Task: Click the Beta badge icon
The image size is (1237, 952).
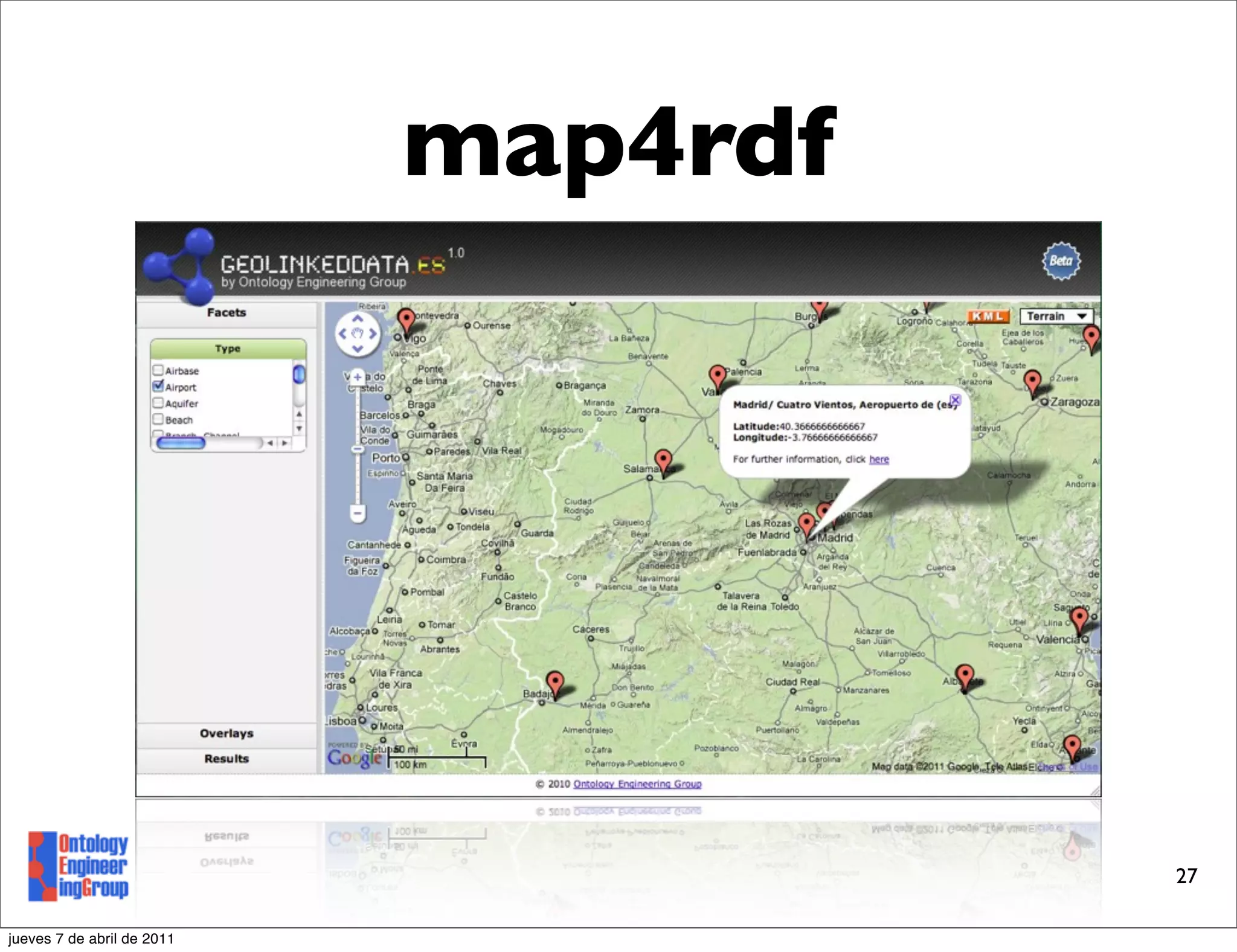Action: 1061,261
